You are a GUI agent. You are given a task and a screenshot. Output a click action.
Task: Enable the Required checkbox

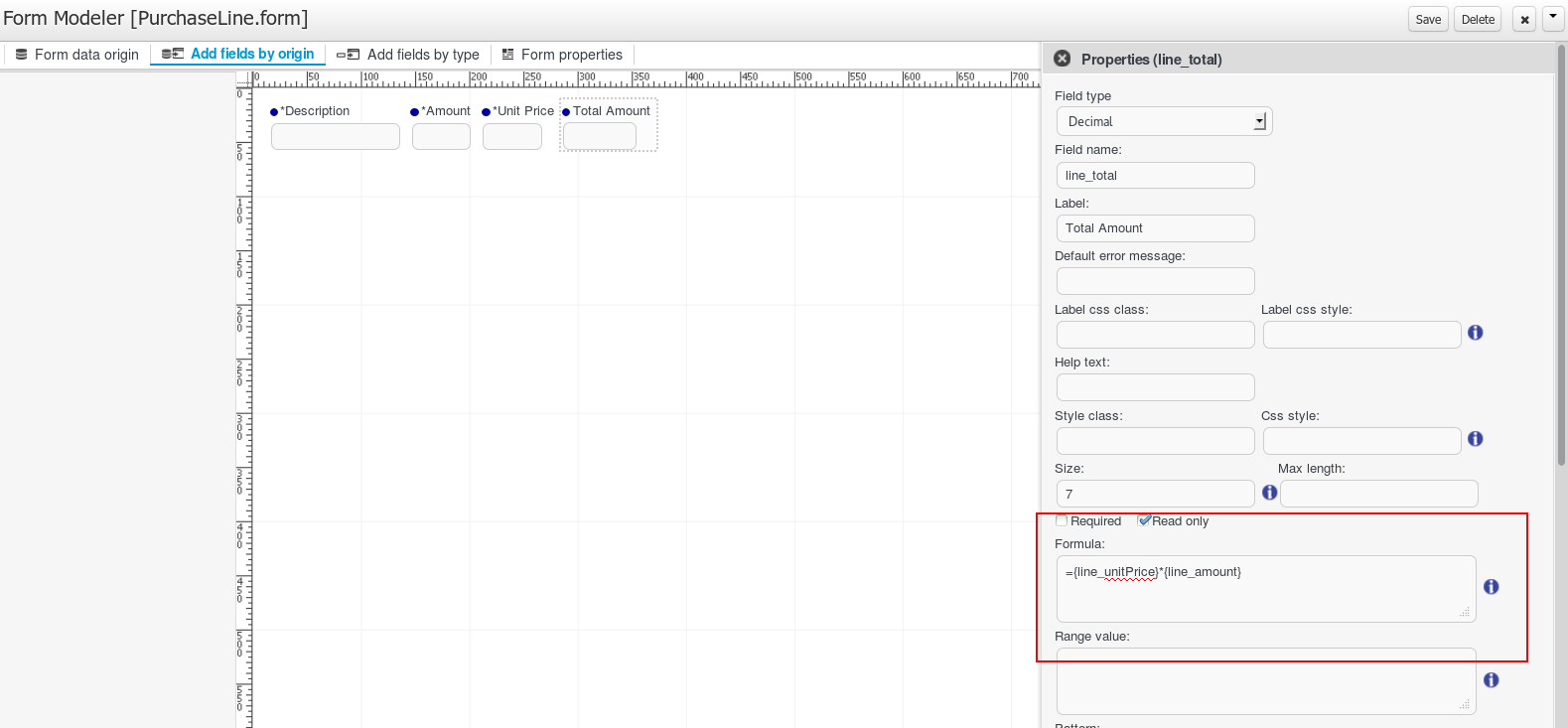pyautogui.click(x=1062, y=520)
